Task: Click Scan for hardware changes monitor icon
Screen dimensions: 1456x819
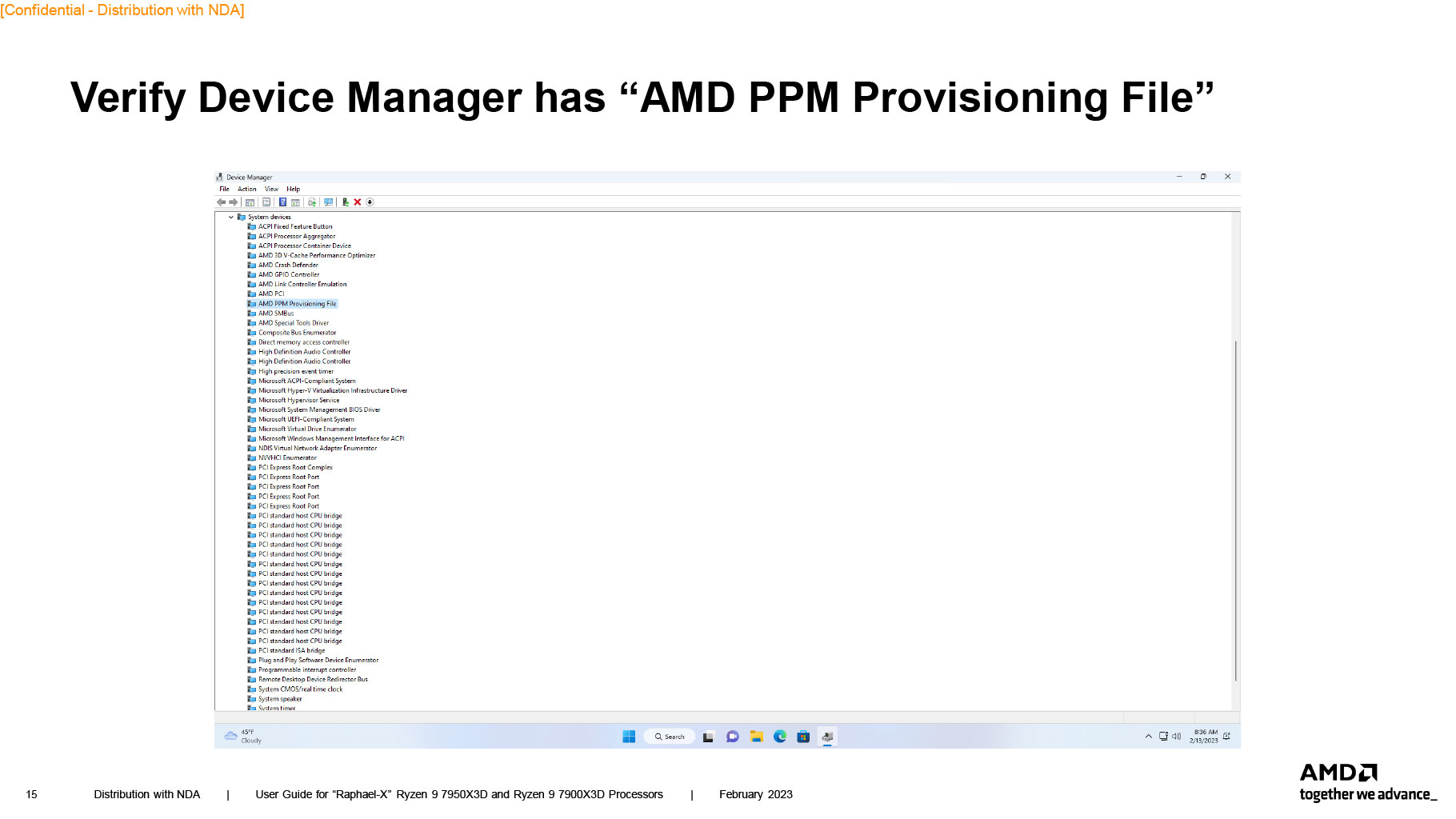Action: tap(328, 202)
